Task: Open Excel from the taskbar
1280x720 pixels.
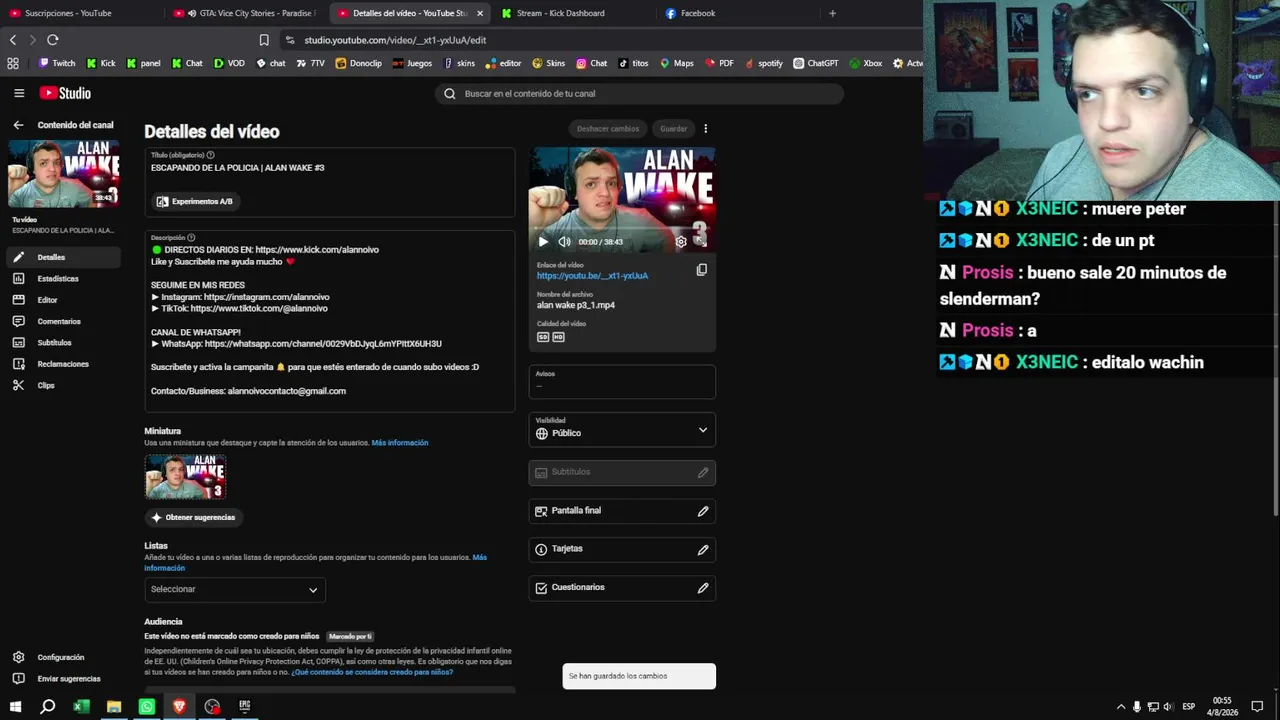Action: click(x=81, y=707)
